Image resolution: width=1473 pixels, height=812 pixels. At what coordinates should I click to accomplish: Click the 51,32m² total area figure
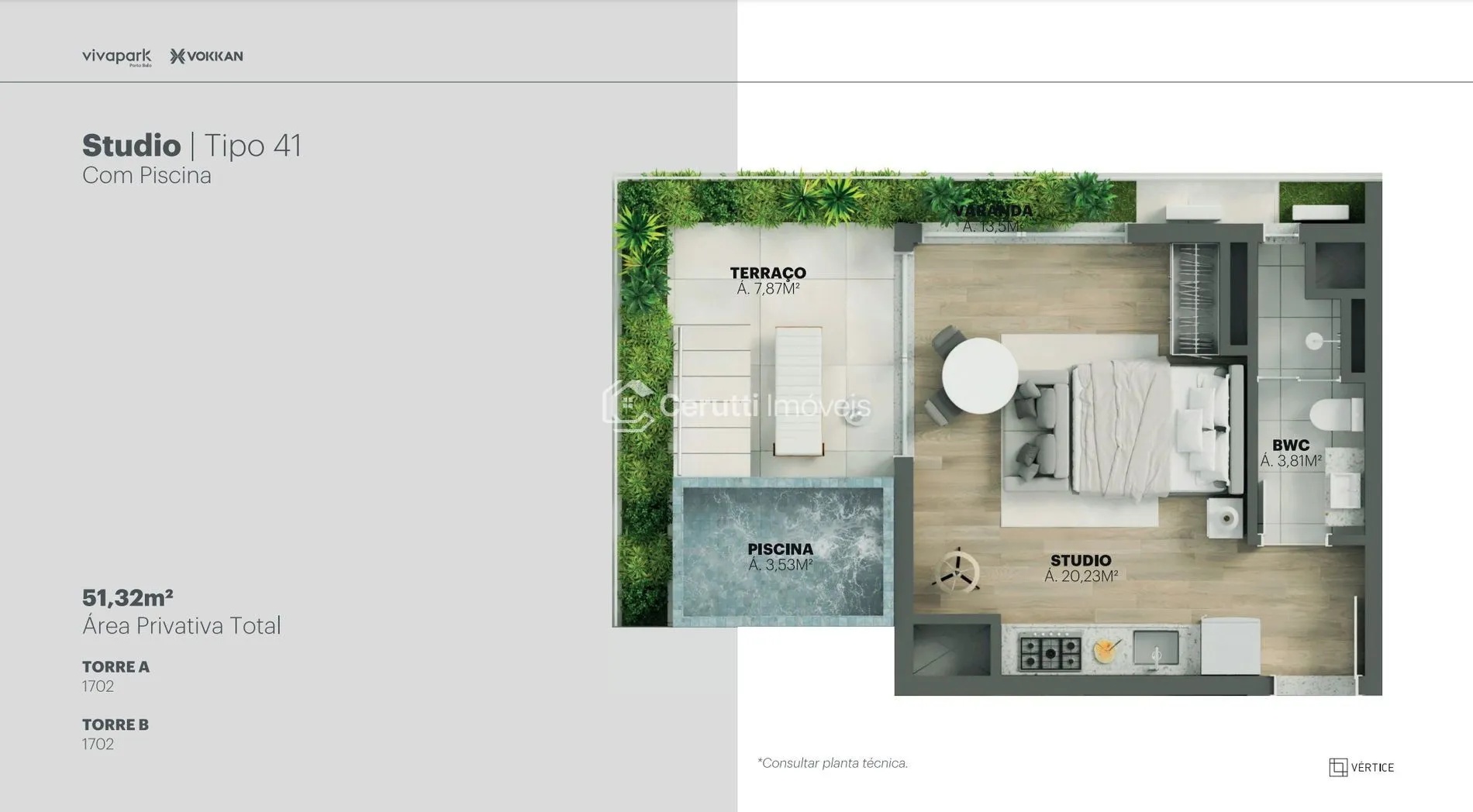pyautogui.click(x=128, y=598)
